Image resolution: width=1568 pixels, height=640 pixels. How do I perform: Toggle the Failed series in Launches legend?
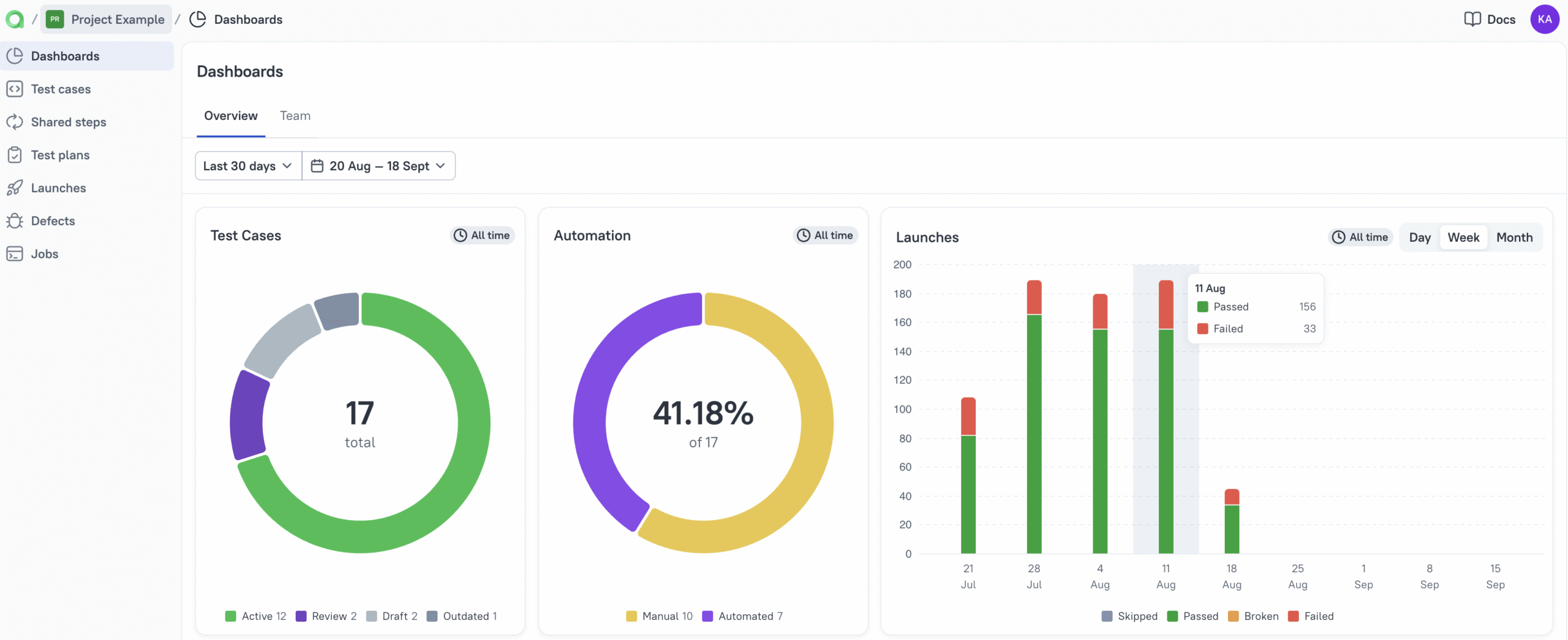[x=1312, y=616]
